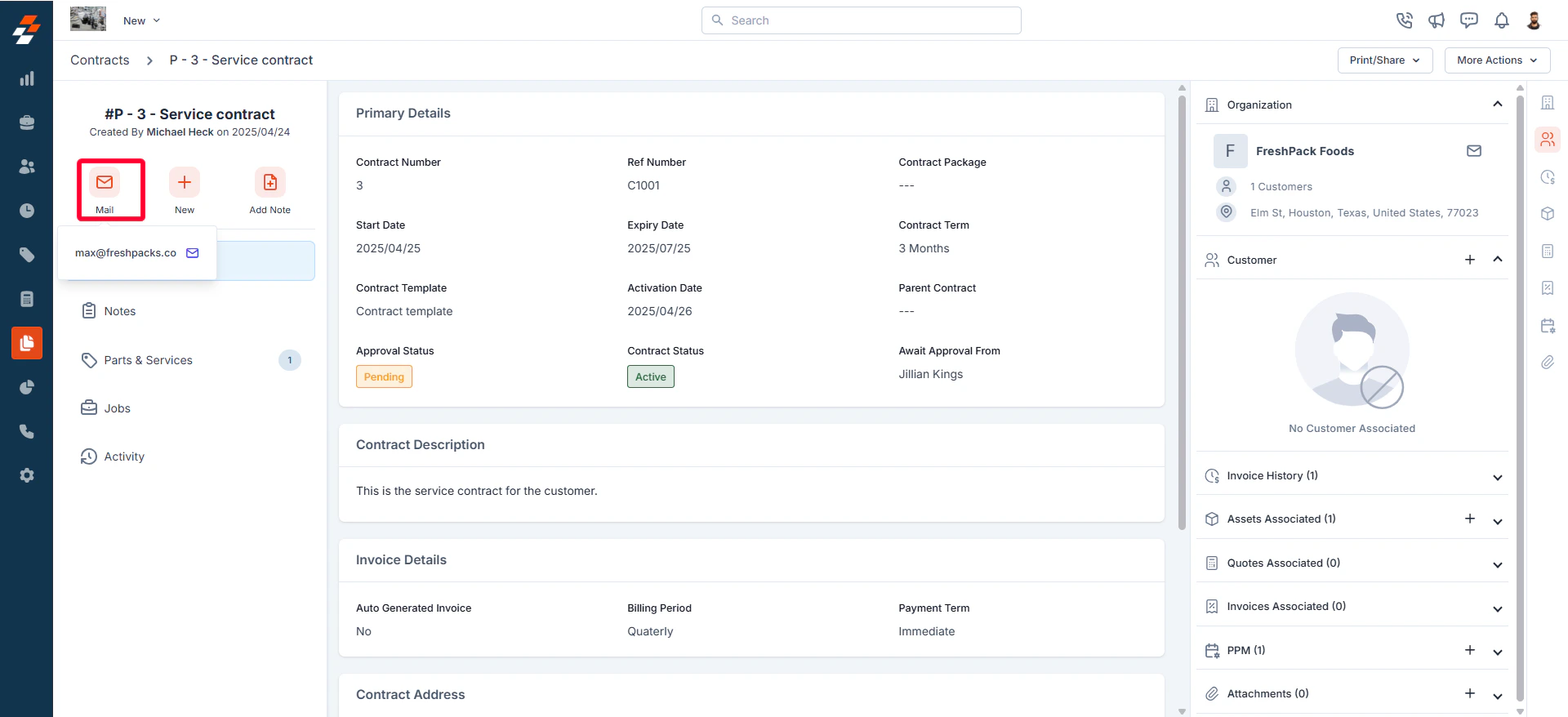Collapse the Customer section
The width and height of the screenshot is (1568, 717).
point(1498,260)
